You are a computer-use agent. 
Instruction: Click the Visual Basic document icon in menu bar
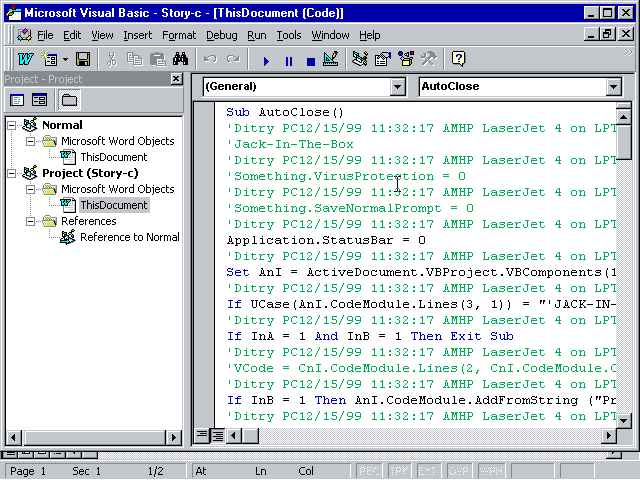pos(24,36)
